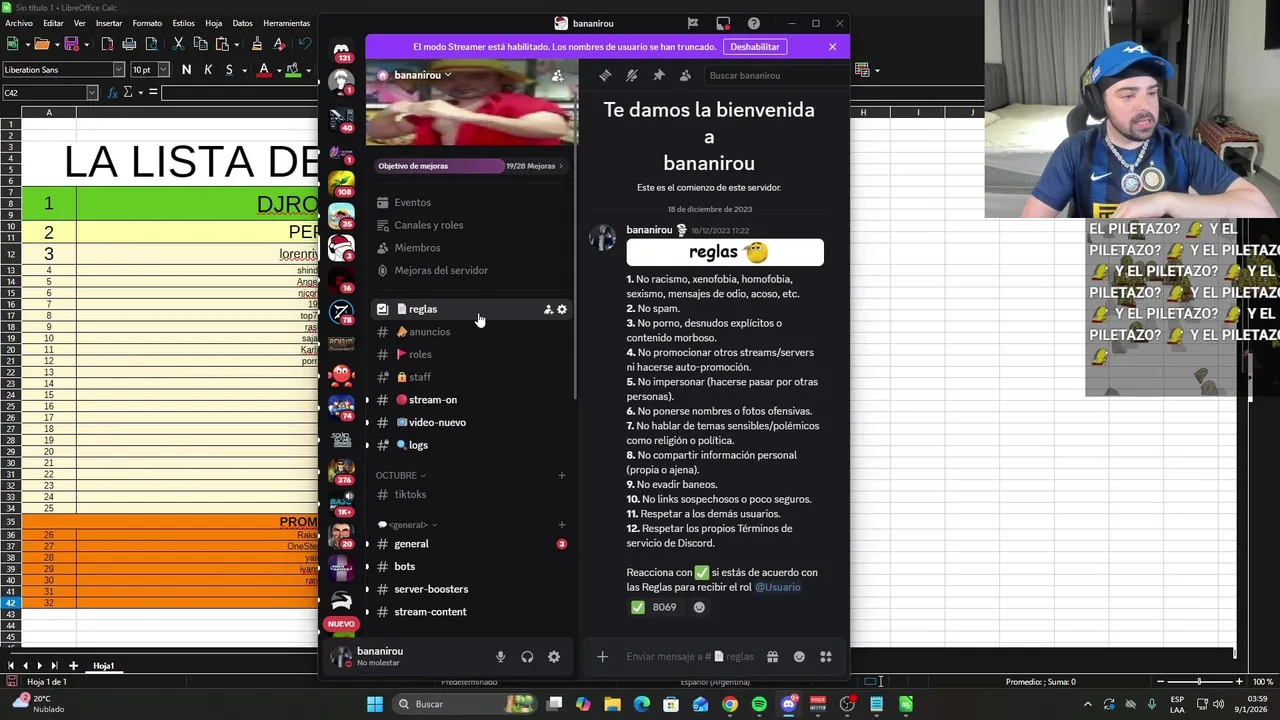The height and width of the screenshot is (720, 1280).
Task: Click Calc Function Wizard fx icon
Action: click(113, 93)
